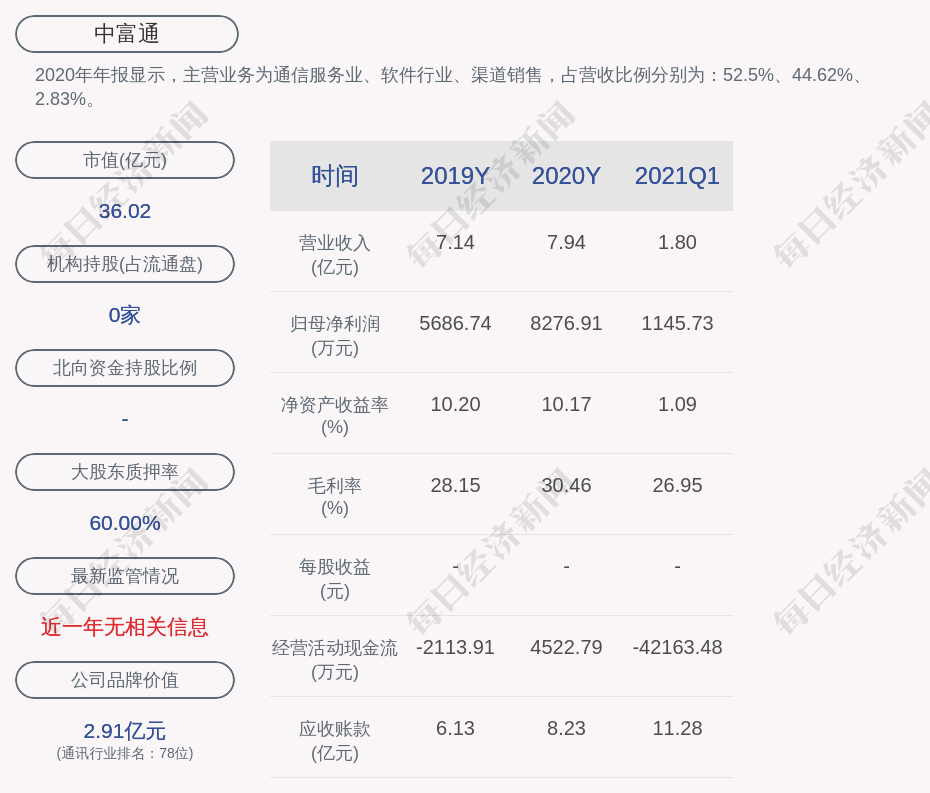Click gross margin value 30.46
The image size is (930, 793).
coord(566,486)
